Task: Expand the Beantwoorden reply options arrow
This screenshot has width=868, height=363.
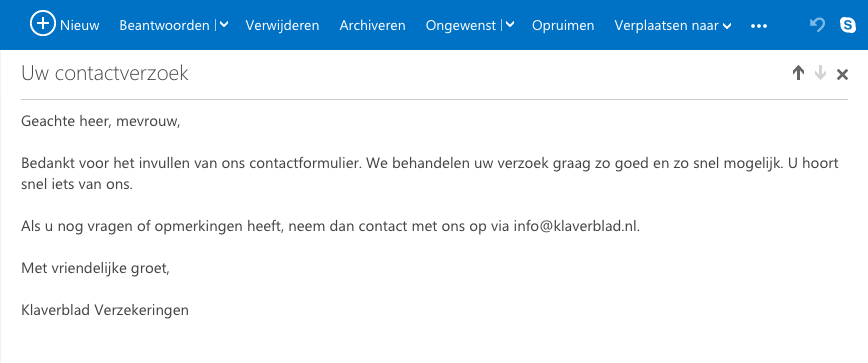Action: [x=224, y=25]
